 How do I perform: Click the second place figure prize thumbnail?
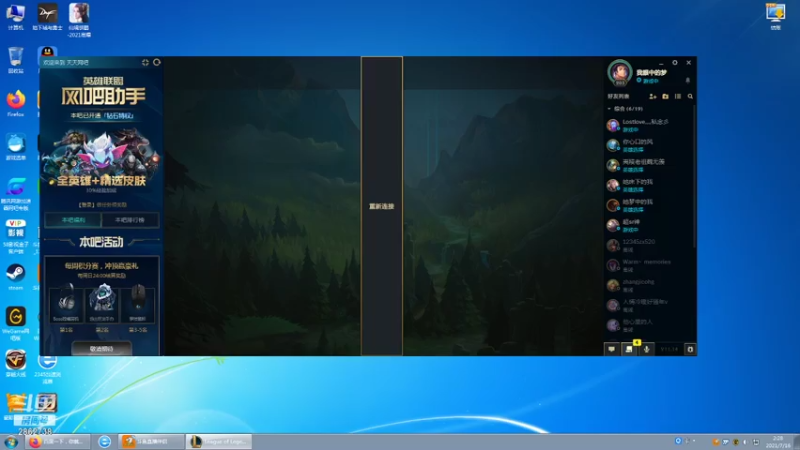pyautogui.click(x=102, y=303)
